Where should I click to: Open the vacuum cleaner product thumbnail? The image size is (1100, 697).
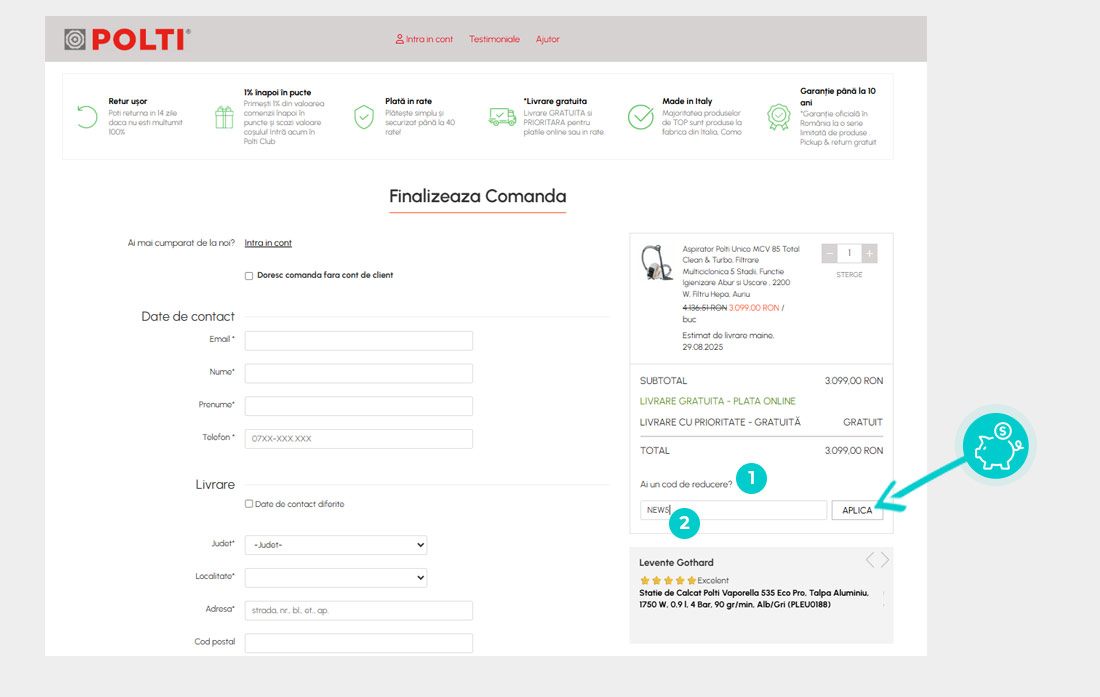coord(657,262)
